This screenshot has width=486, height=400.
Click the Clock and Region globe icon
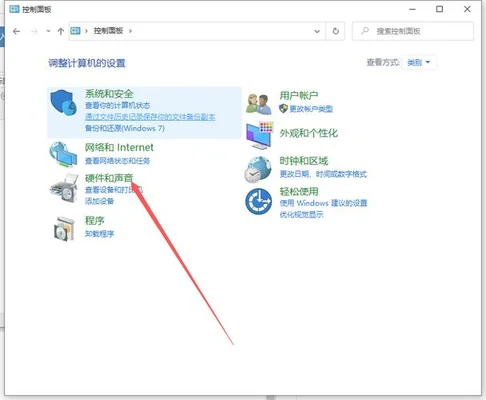point(258,169)
